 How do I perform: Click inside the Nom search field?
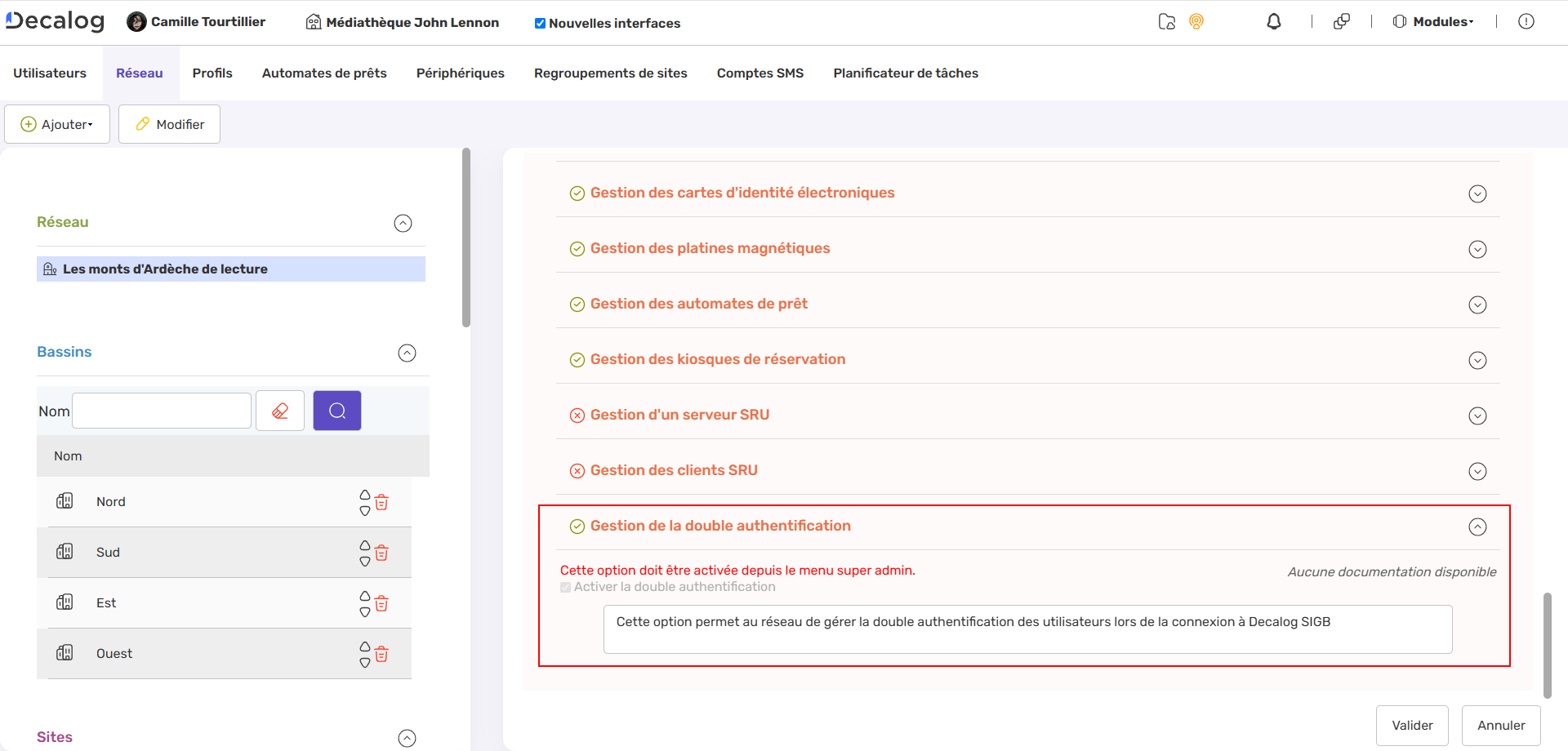click(x=161, y=410)
